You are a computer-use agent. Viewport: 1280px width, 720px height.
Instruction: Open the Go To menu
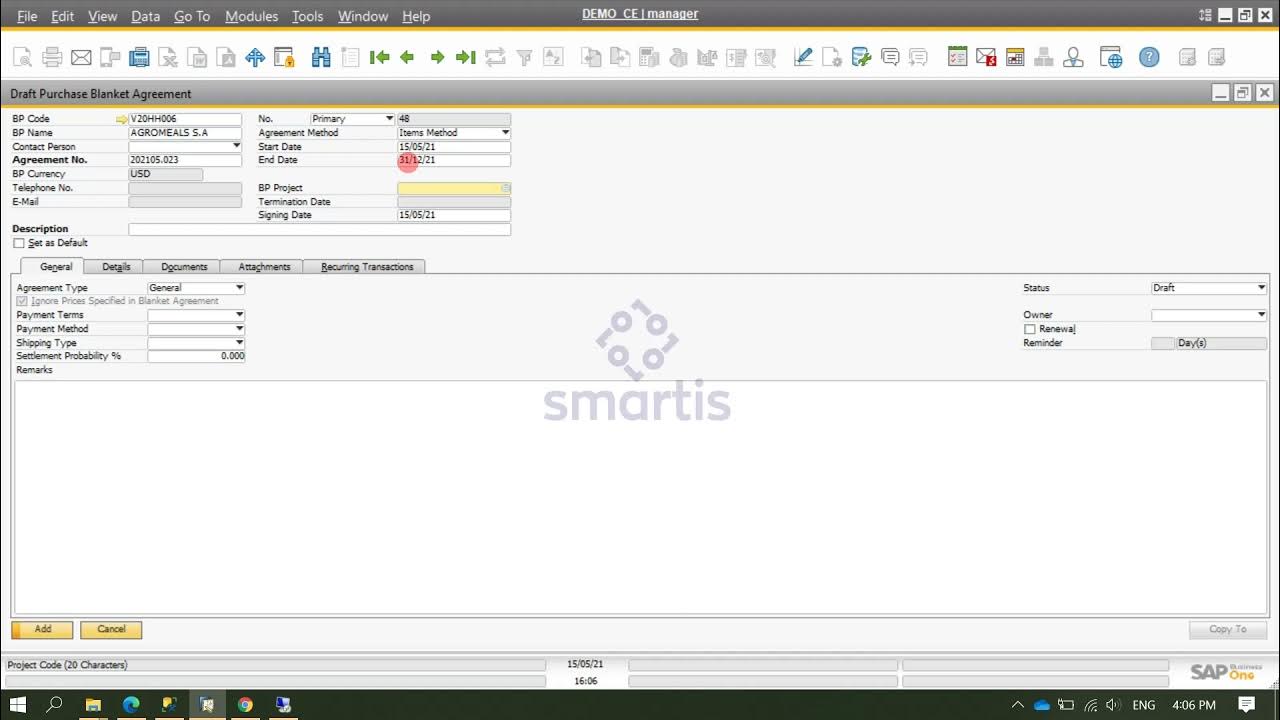click(192, 16)
